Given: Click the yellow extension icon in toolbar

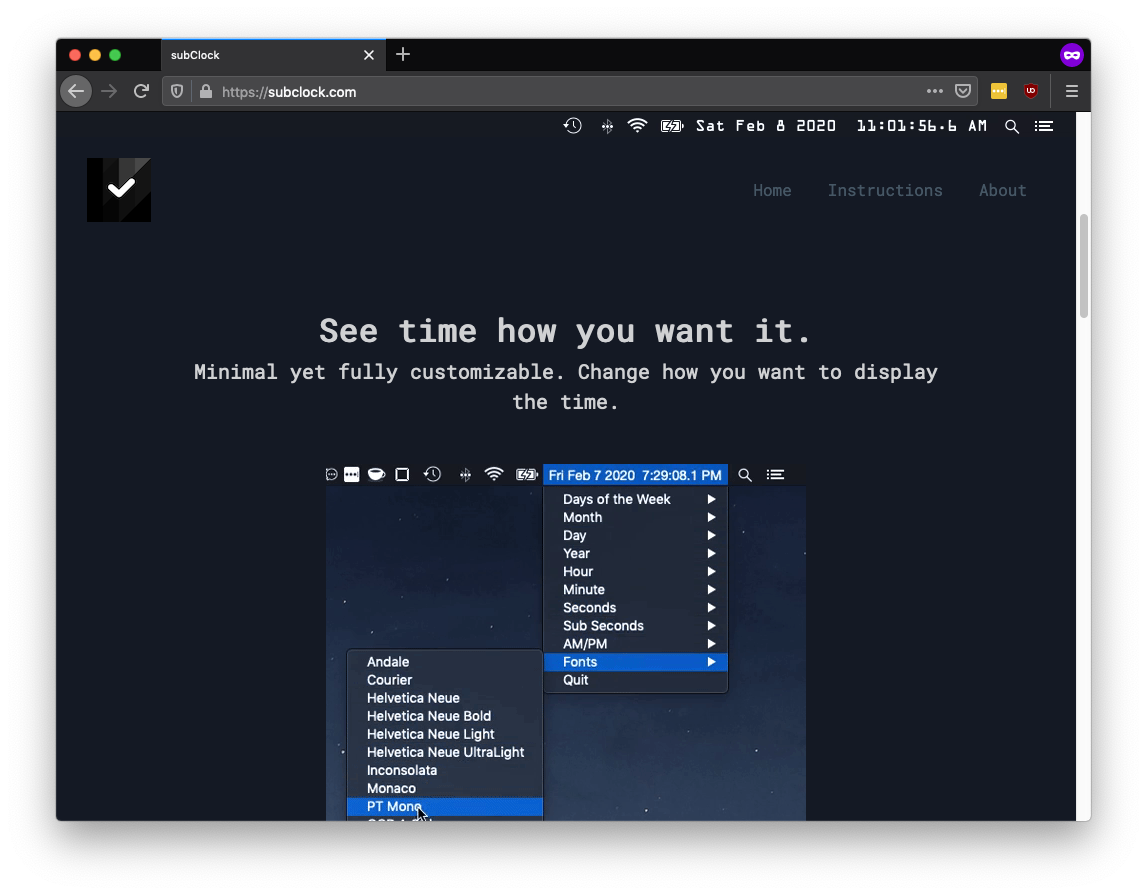Looking at the screenshot, I should click(x=999, y=91).
